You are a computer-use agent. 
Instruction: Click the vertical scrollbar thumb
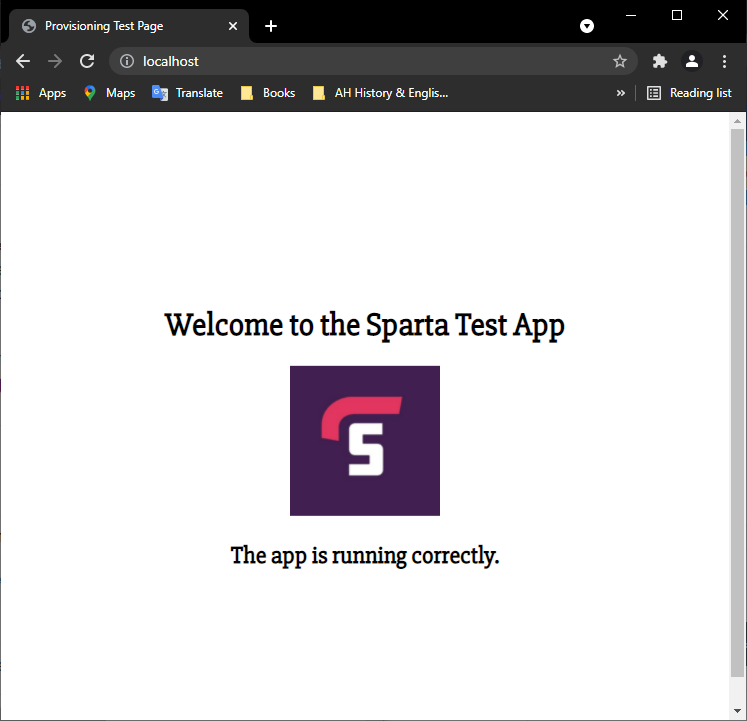(737, 403)
